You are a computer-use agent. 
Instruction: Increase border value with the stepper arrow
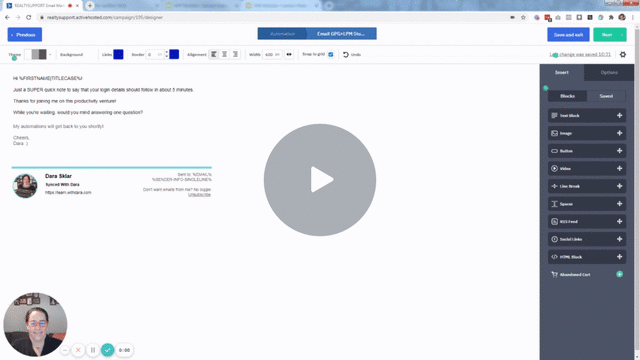(x=167, y=52)
